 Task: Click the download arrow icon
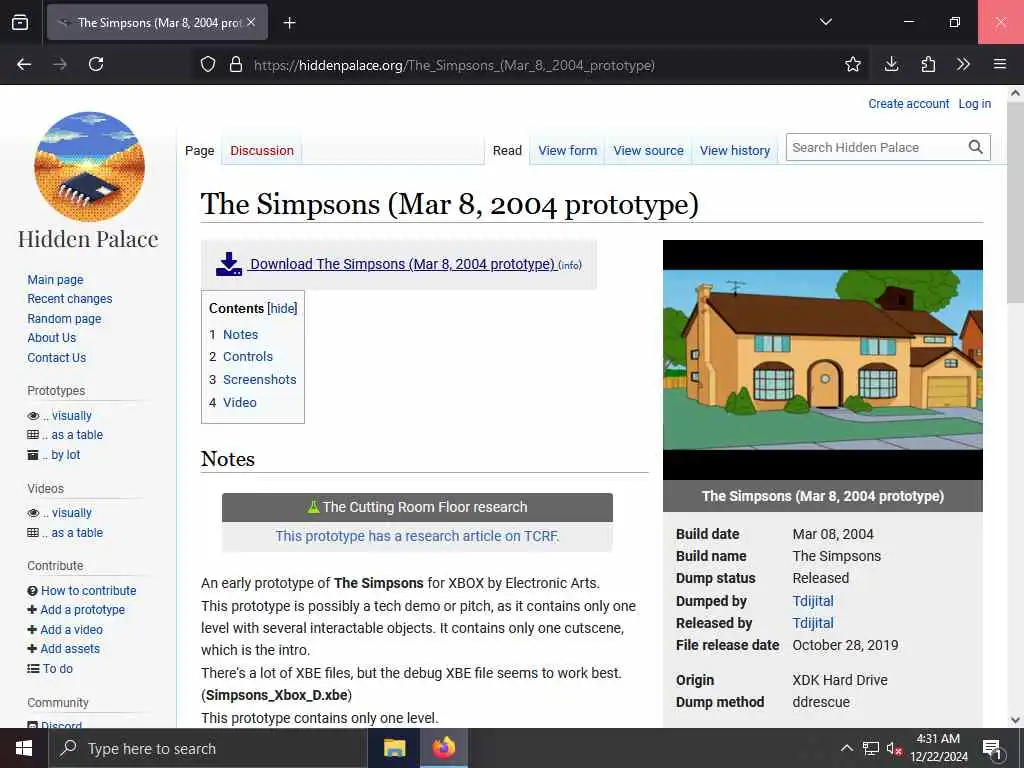tap(229, 264)
